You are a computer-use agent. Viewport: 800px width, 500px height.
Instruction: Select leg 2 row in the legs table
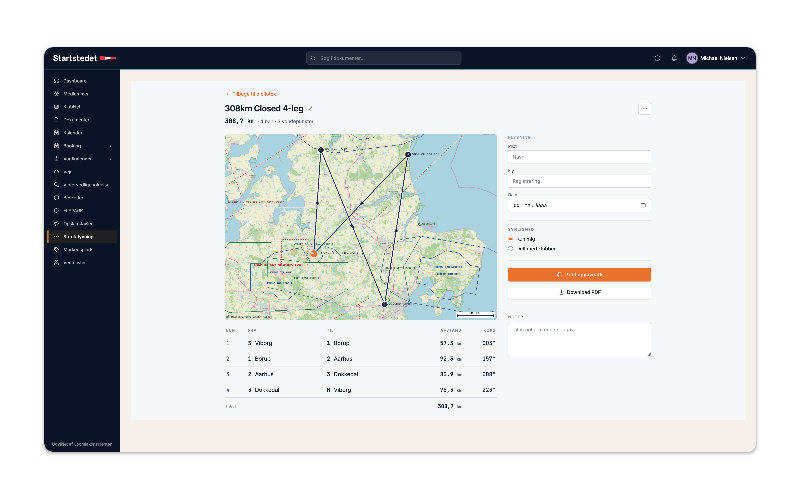361,359
